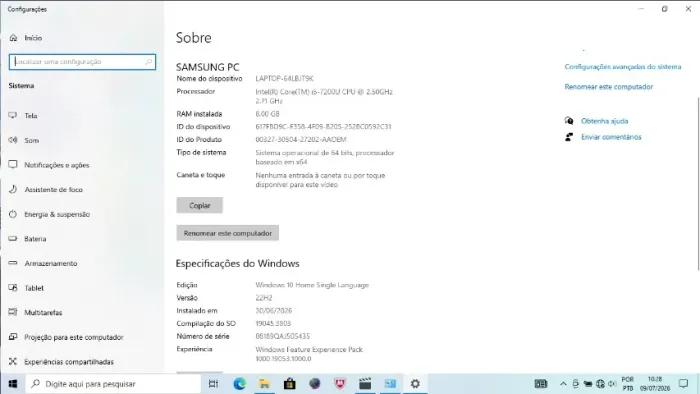Click the speaker volume tray icon
Image resolution: width=700 pixels, height=394 pixels.
click(x=612, y=384)
